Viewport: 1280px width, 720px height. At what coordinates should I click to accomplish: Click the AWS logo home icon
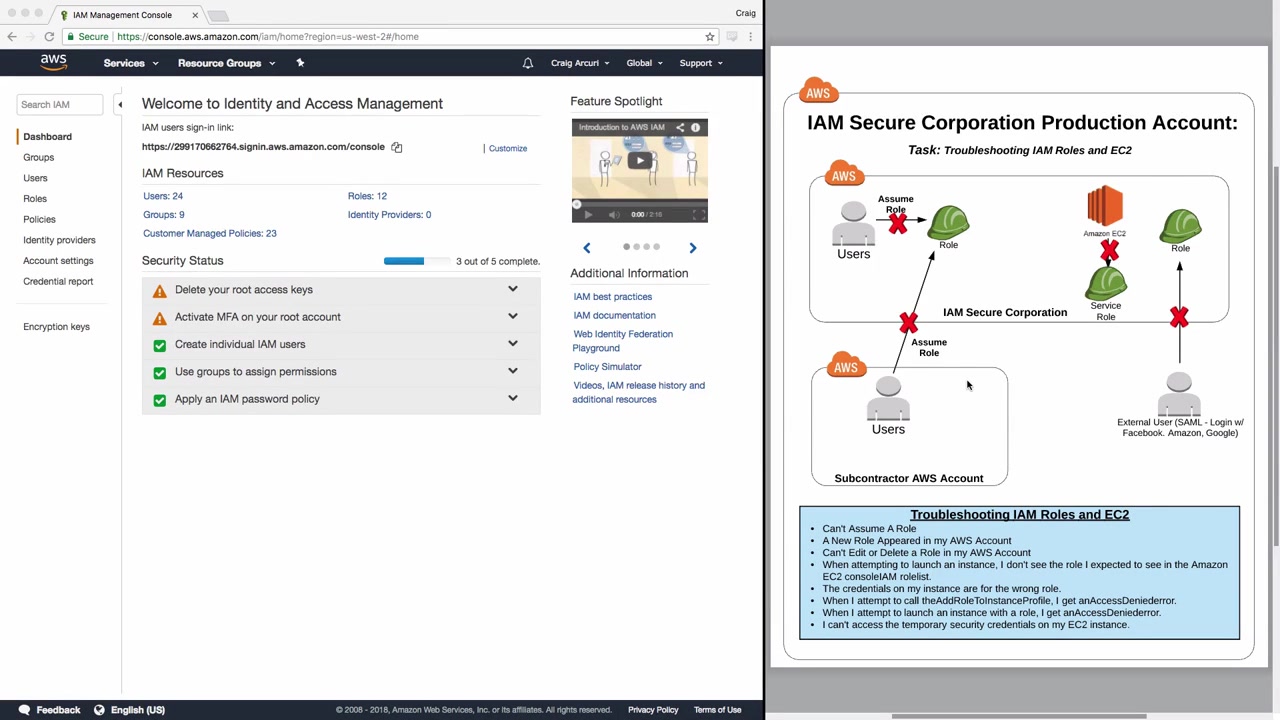54,62
